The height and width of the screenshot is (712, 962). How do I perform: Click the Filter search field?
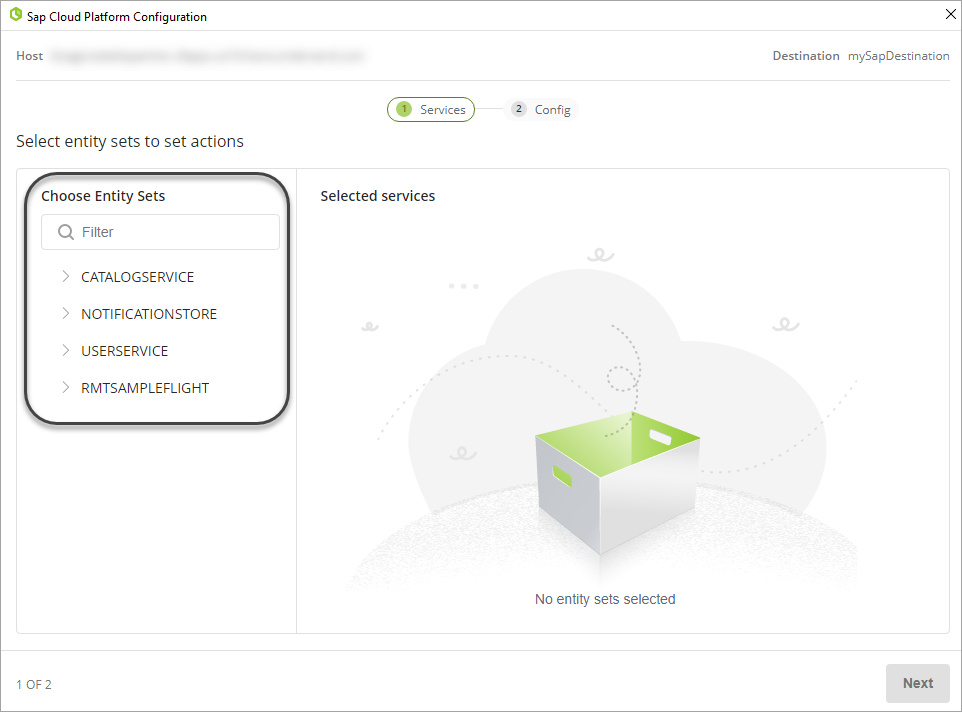point(160,232)
